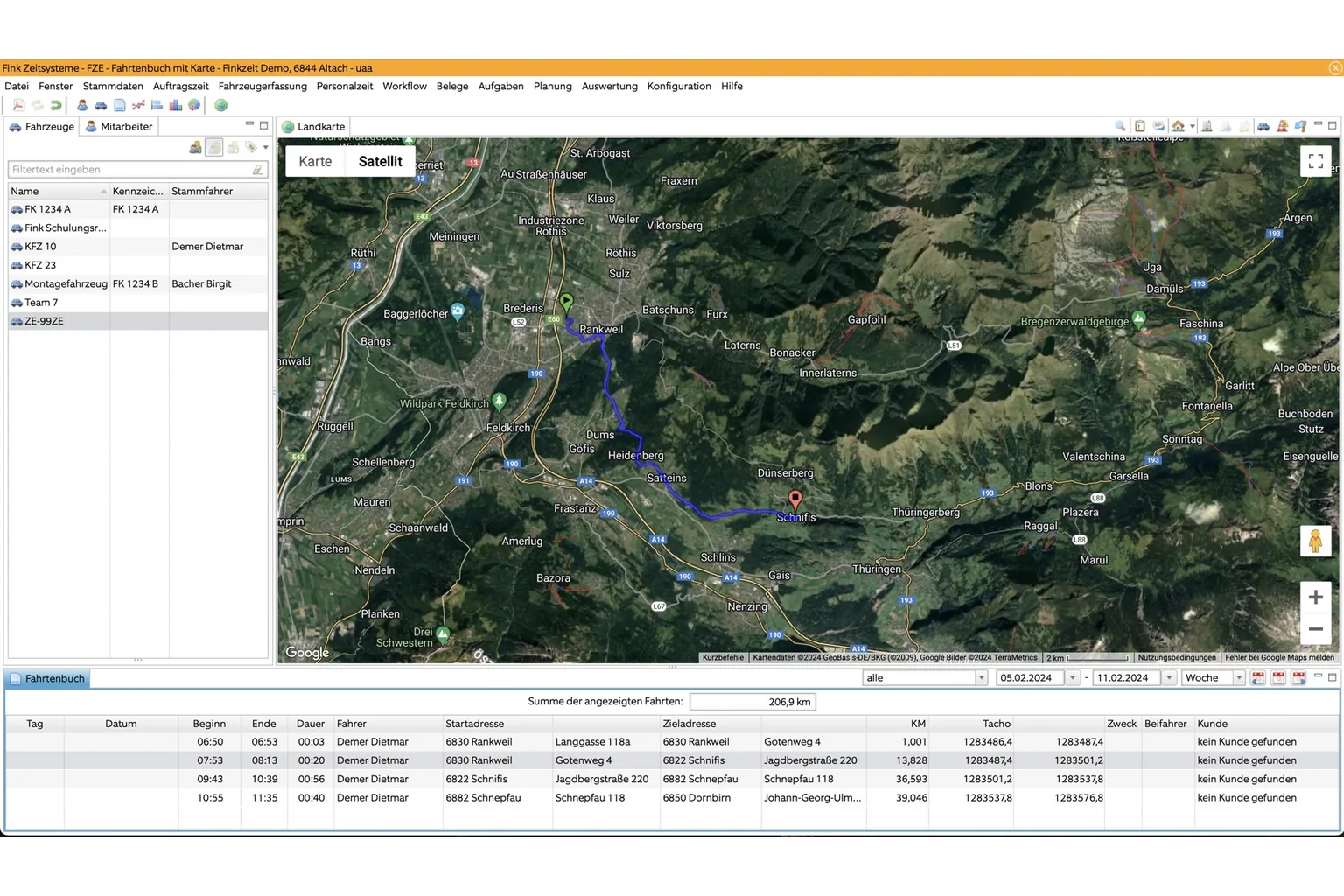Clear filter text with eraser icon

[257, 170]
